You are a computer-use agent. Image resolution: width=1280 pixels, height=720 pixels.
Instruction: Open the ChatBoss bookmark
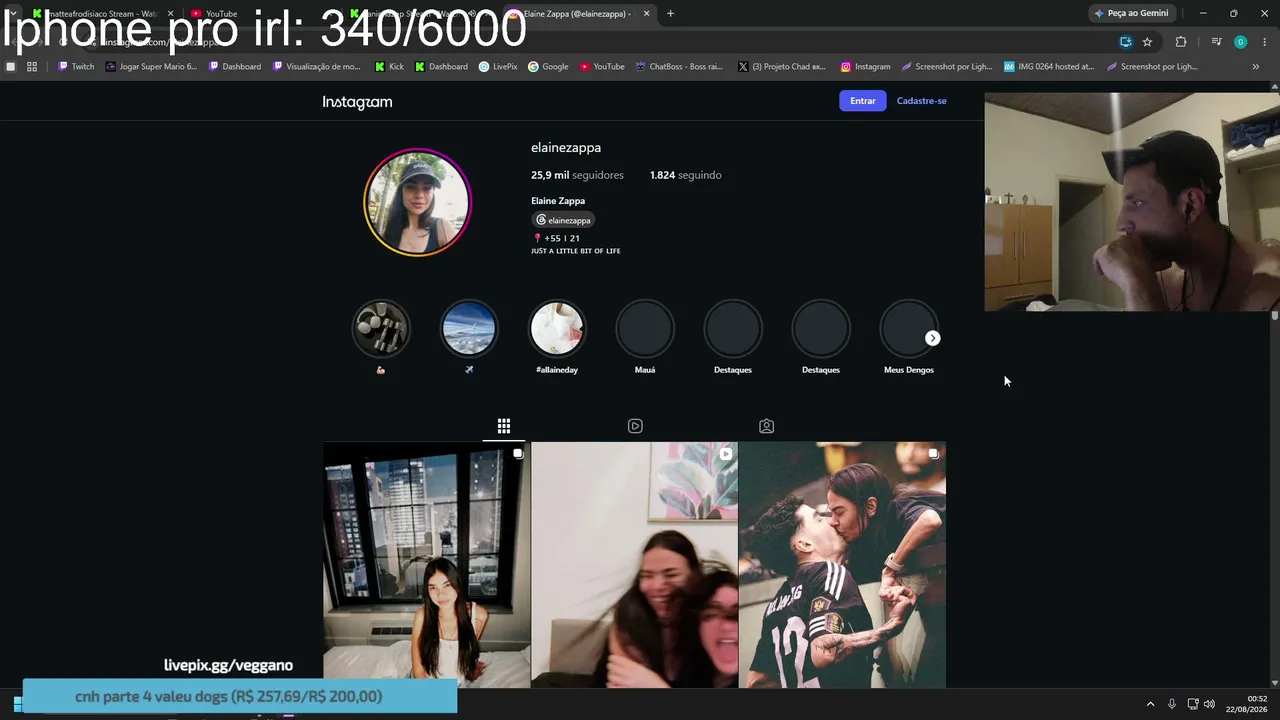click(x=679, y=67)
